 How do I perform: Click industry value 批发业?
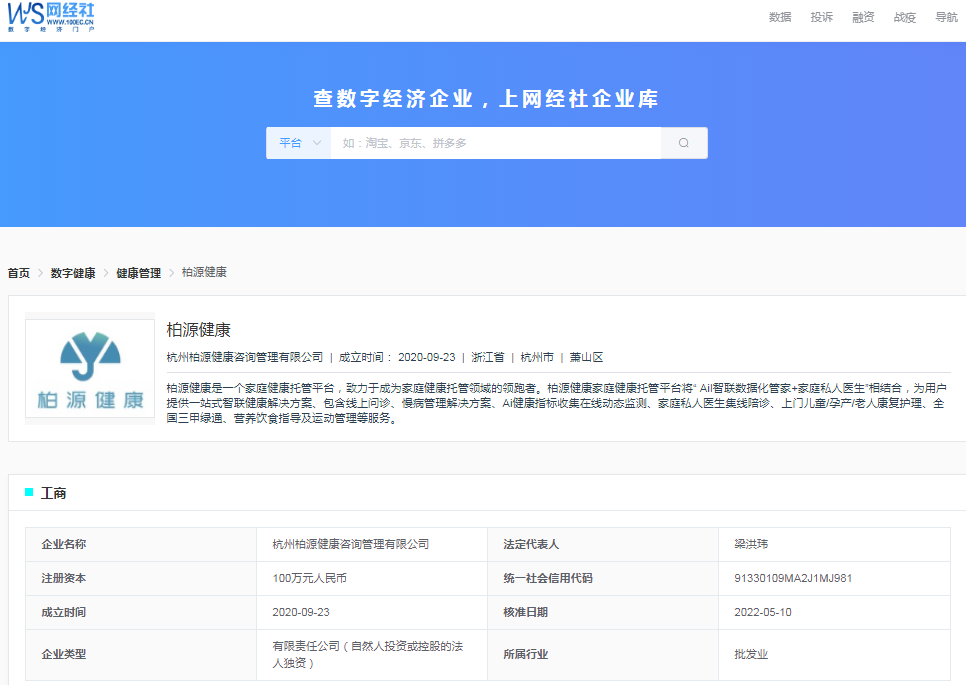coord(751,654)
